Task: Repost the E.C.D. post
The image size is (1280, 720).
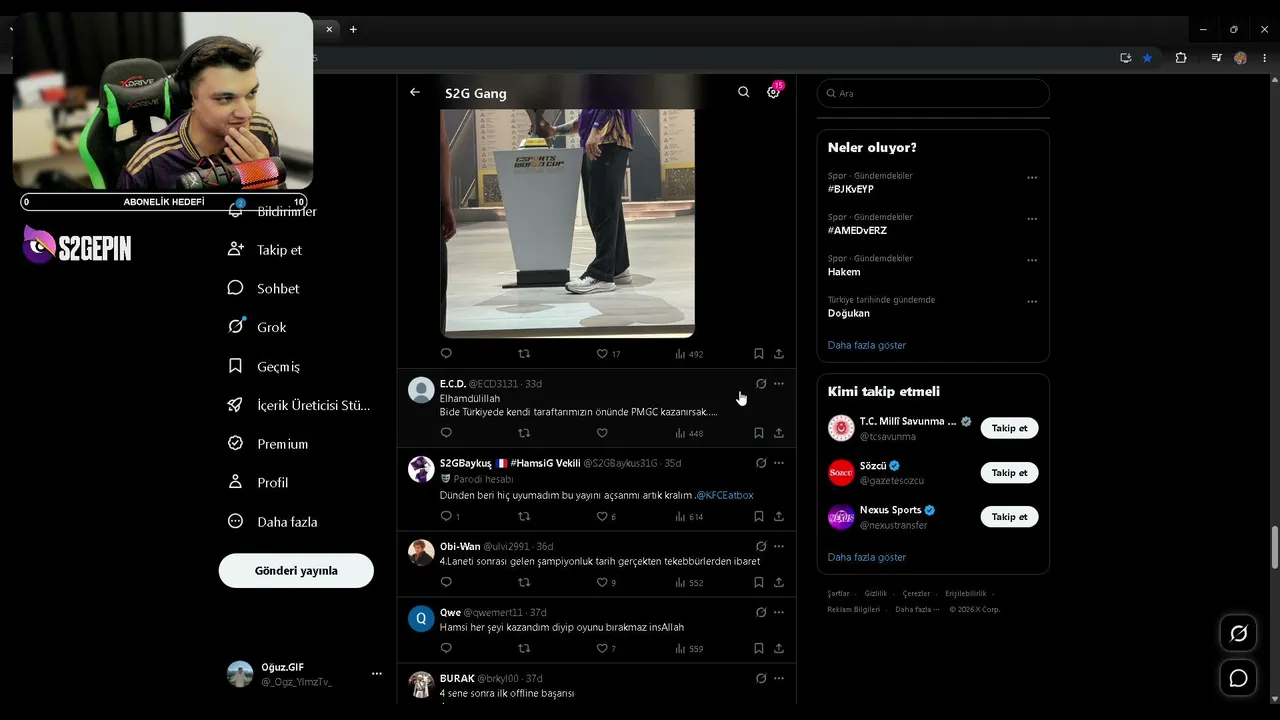Action: 524,433
